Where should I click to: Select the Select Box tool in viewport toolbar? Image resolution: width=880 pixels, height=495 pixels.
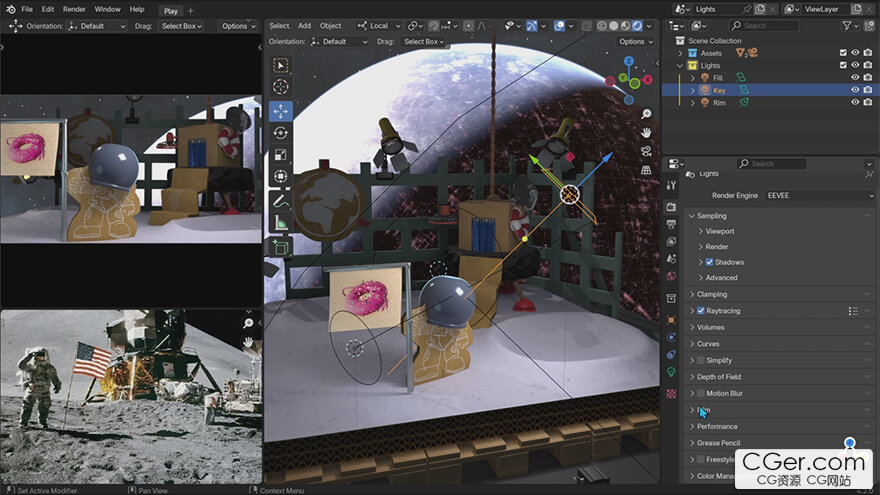click(x=281, y=66)
